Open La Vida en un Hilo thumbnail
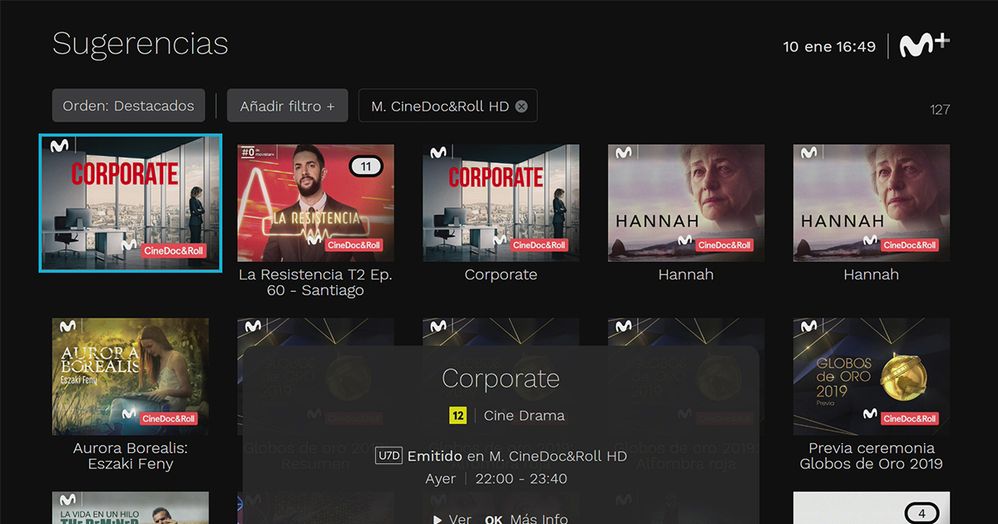 [x=130, y=507]
